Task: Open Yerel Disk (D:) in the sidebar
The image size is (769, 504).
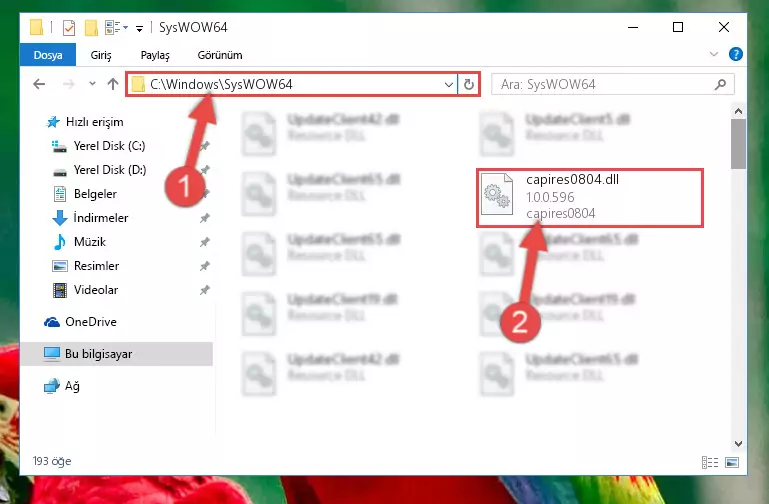Action: (110, 170)
